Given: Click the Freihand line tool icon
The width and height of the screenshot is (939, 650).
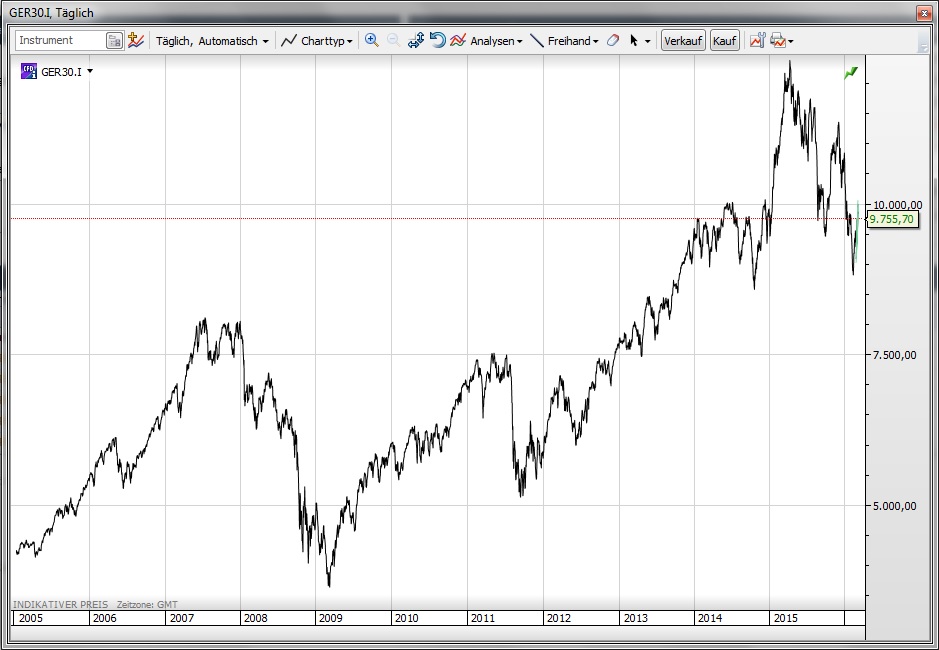Looking at the screenshot, I should (x=537, y=41).
